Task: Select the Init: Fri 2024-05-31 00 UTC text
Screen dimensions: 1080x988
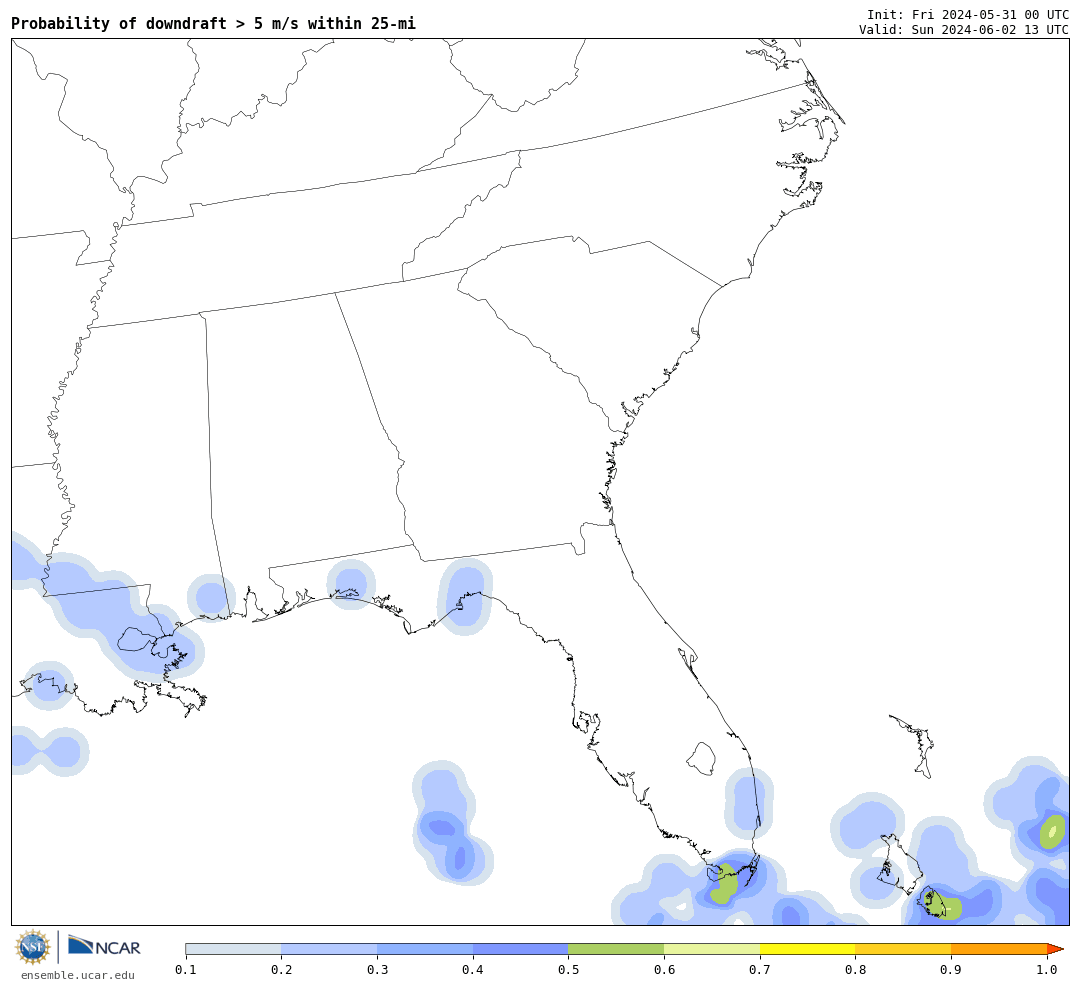Action: 968,14
